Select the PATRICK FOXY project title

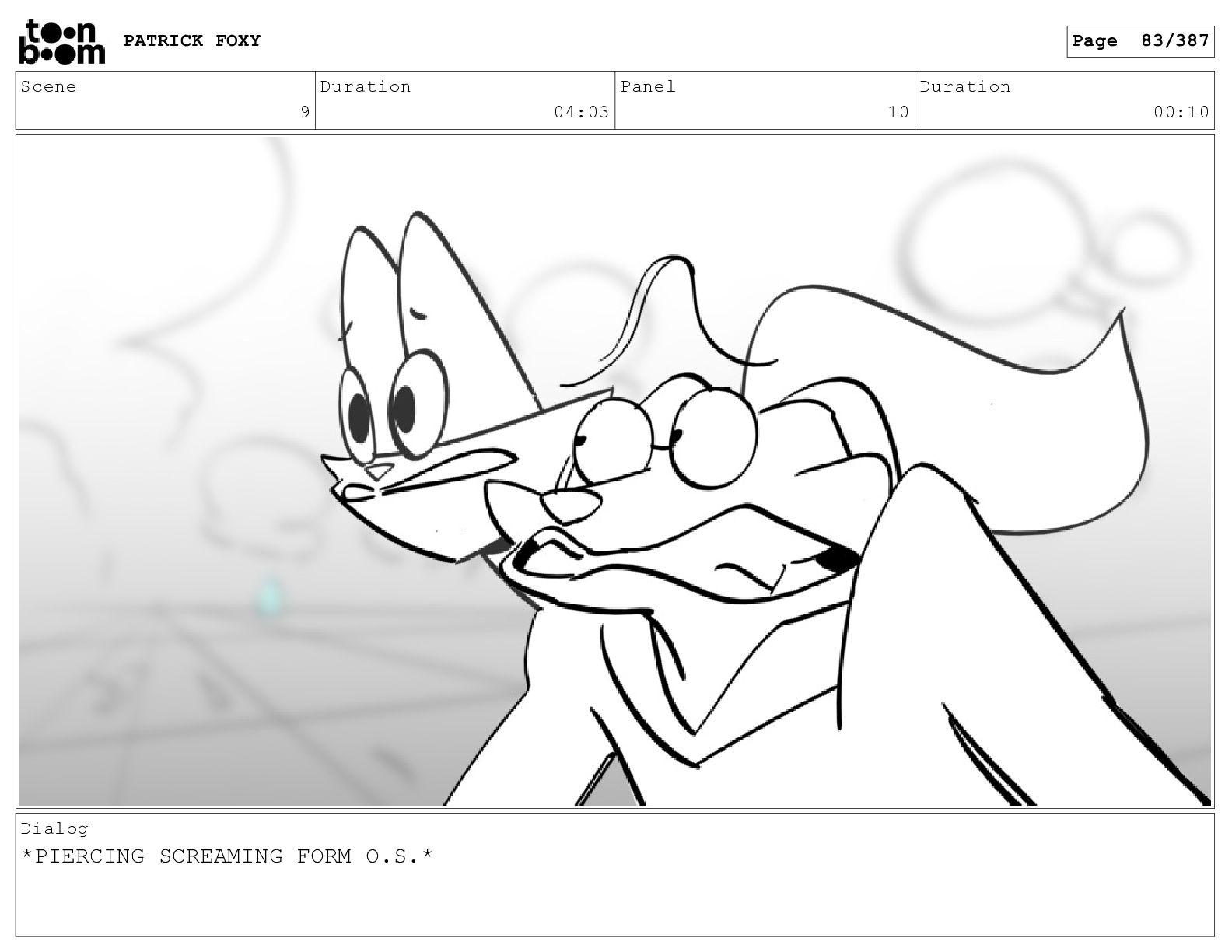(x=192, y=40)
